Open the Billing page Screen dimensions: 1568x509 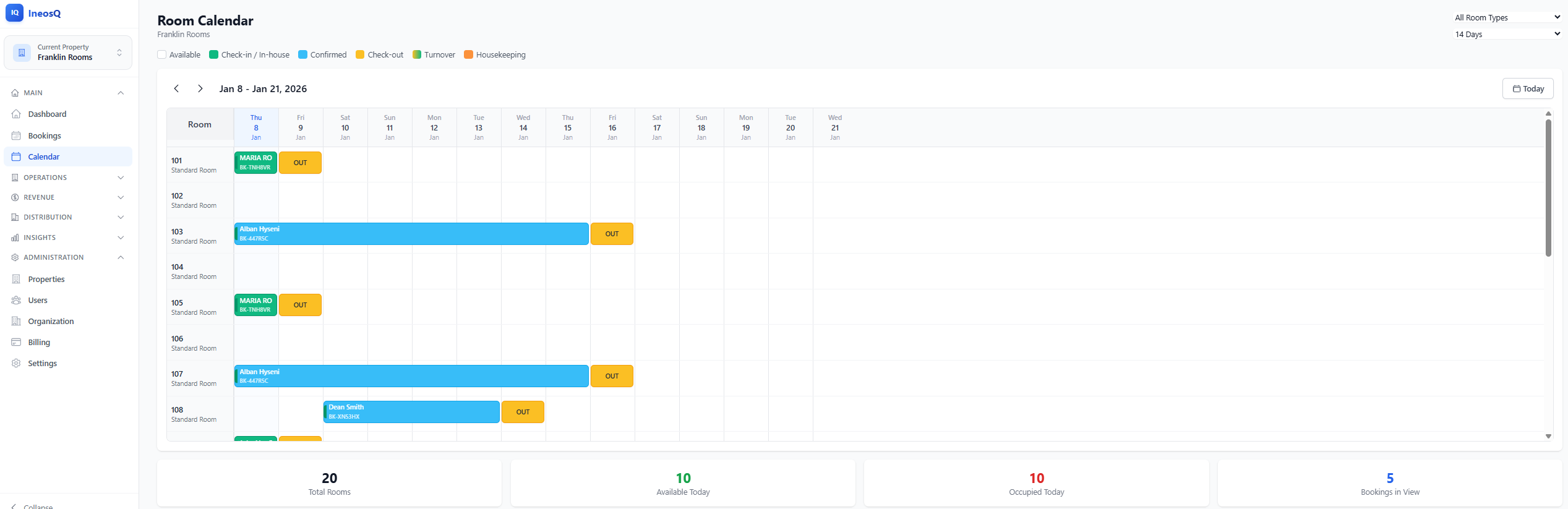coord(68,342)
